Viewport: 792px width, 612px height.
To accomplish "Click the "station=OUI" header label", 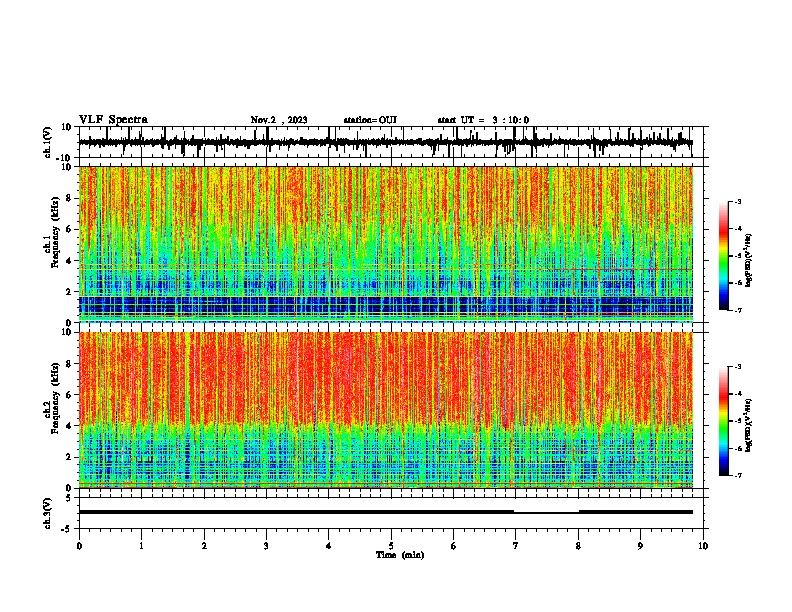I will tap(370, 120).
